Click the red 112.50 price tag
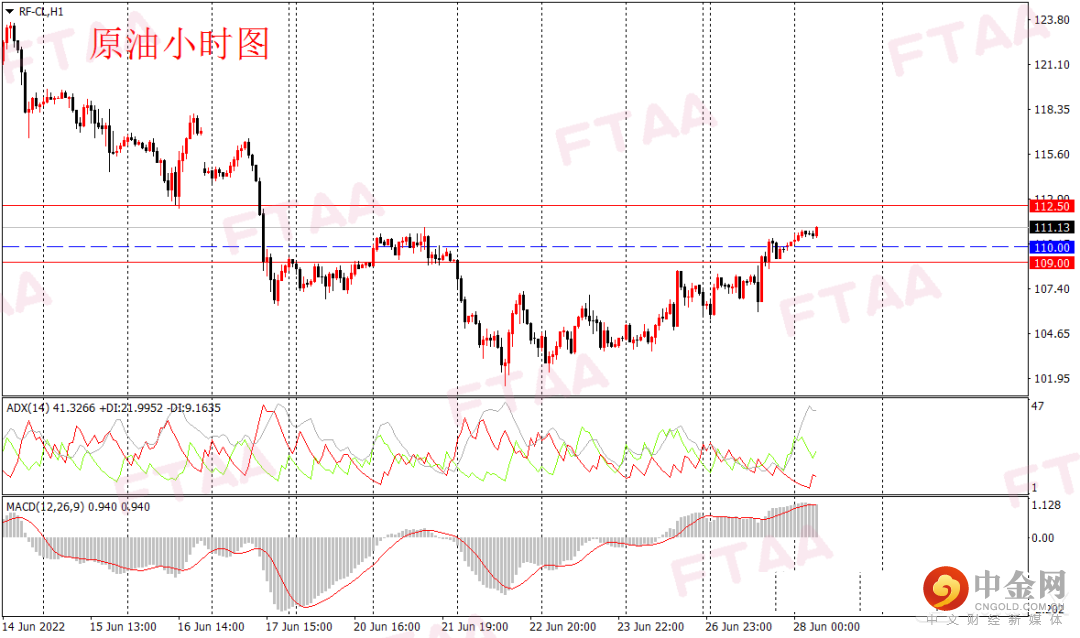The width and height of the screenshot is (1080, 638). [1051, 207]
